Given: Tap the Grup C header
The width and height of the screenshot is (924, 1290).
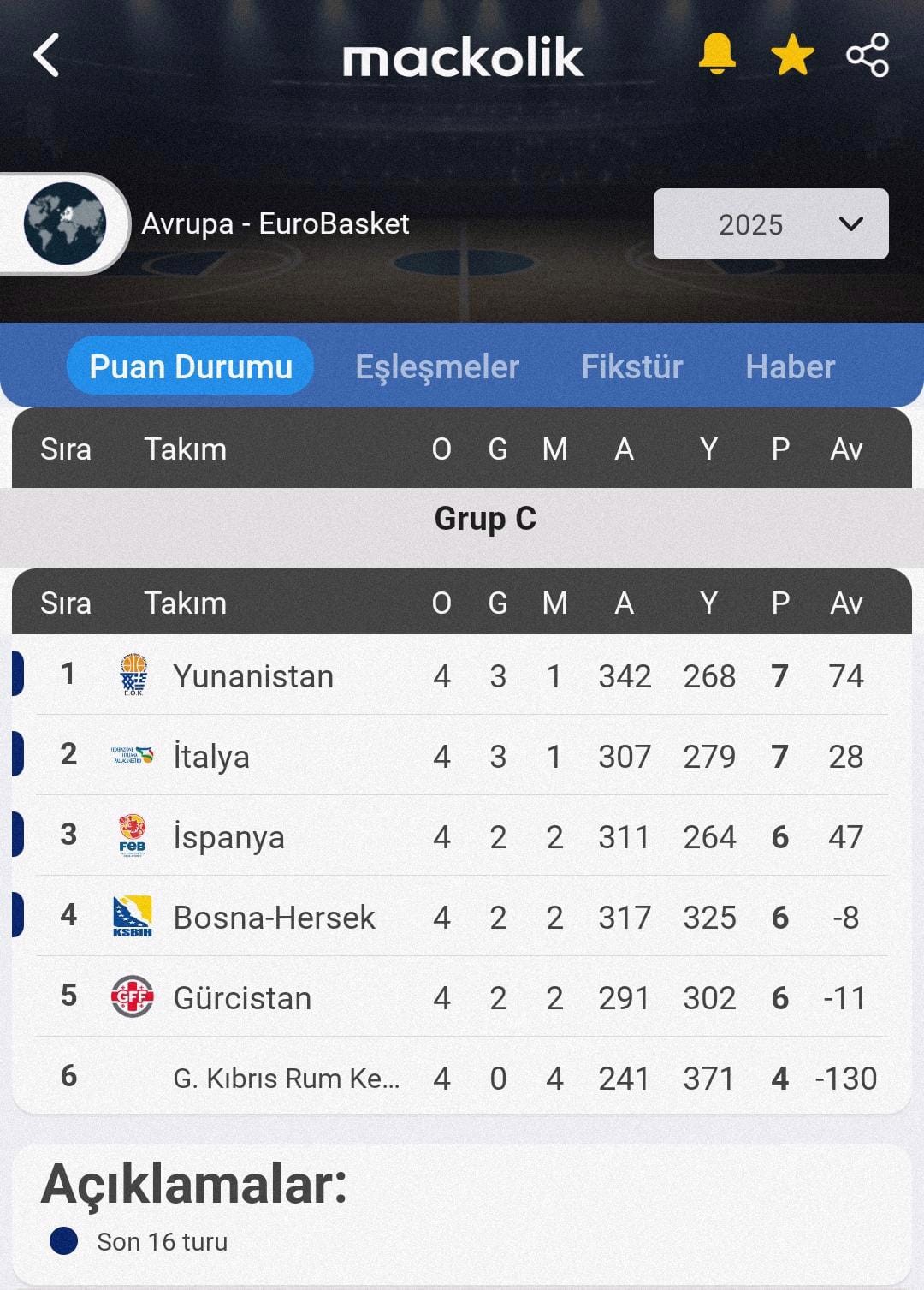Looking at the screenshot, I should click(x=485, y=519).
